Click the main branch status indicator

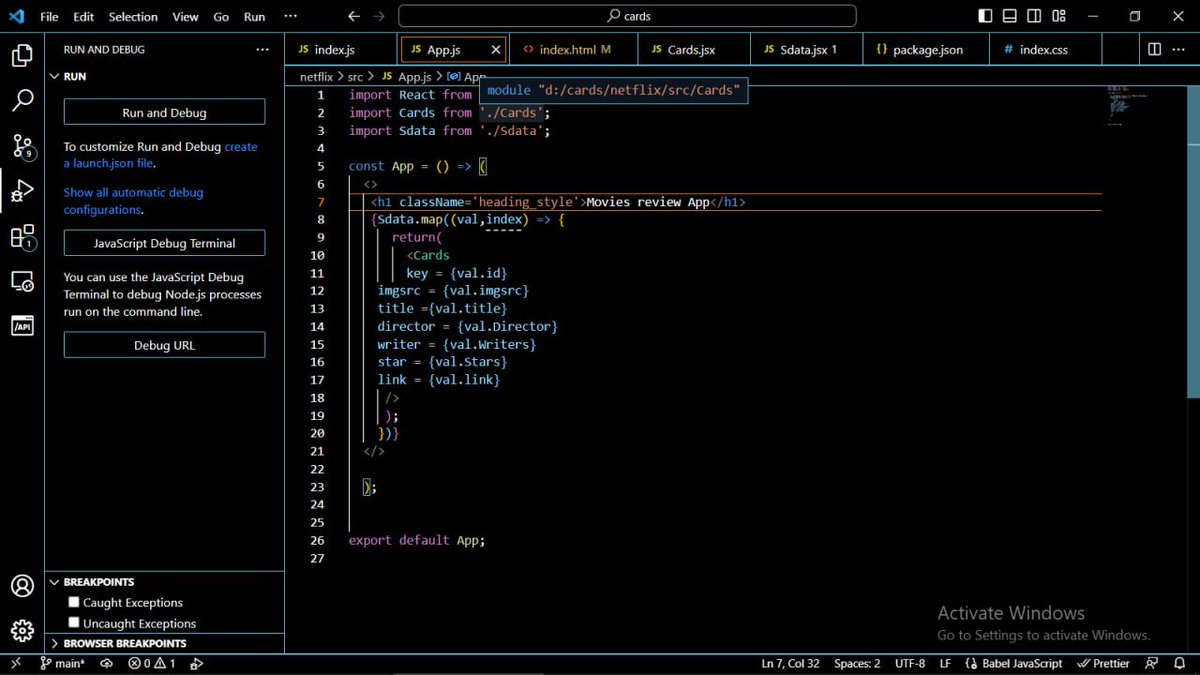click(63, 663)
